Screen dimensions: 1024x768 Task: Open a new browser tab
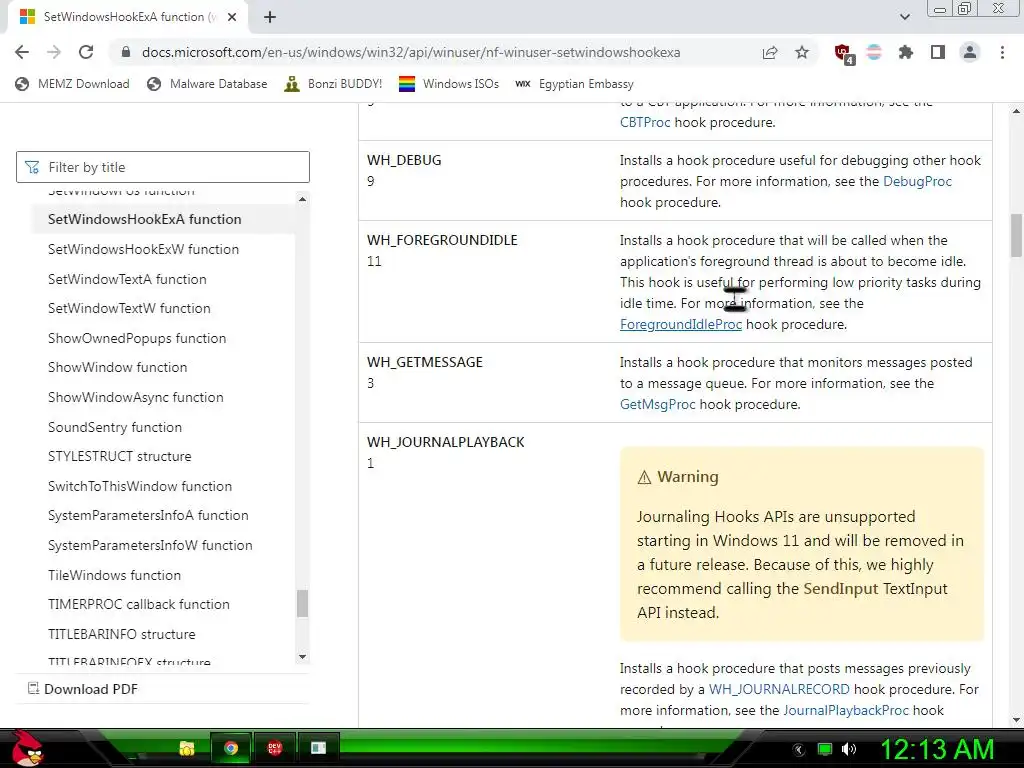270,17
